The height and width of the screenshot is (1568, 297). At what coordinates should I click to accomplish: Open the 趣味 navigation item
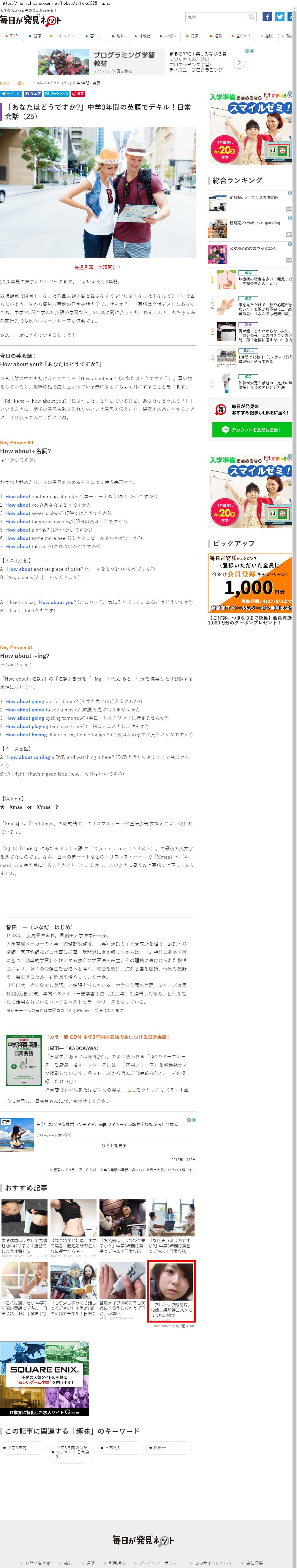point(119,36)
